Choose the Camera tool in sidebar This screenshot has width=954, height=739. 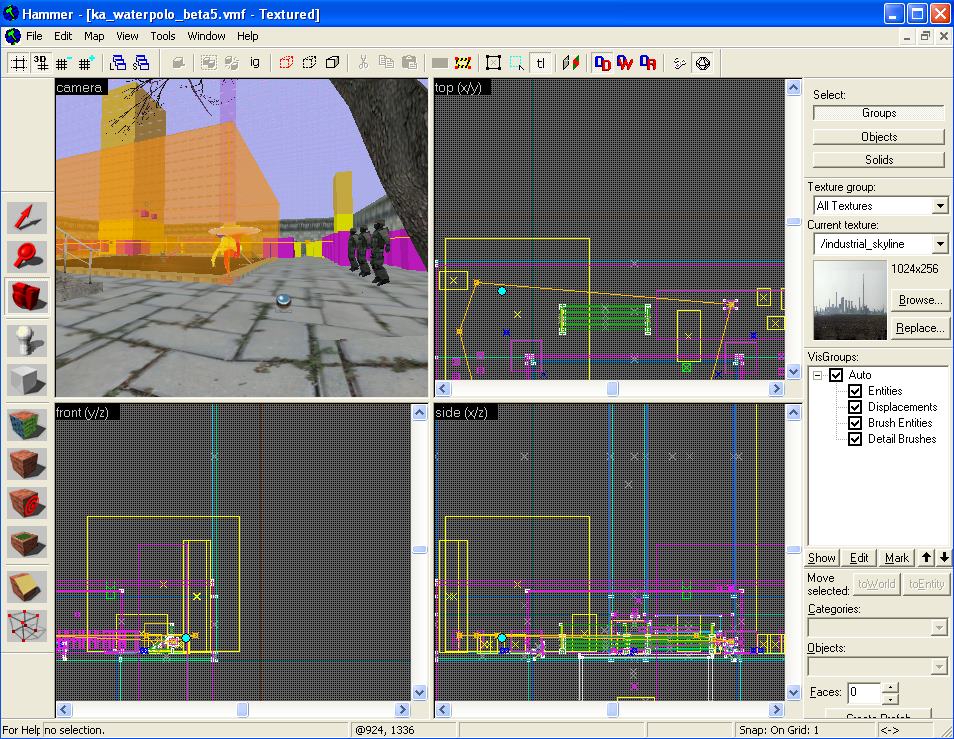[x=28, y=297]
